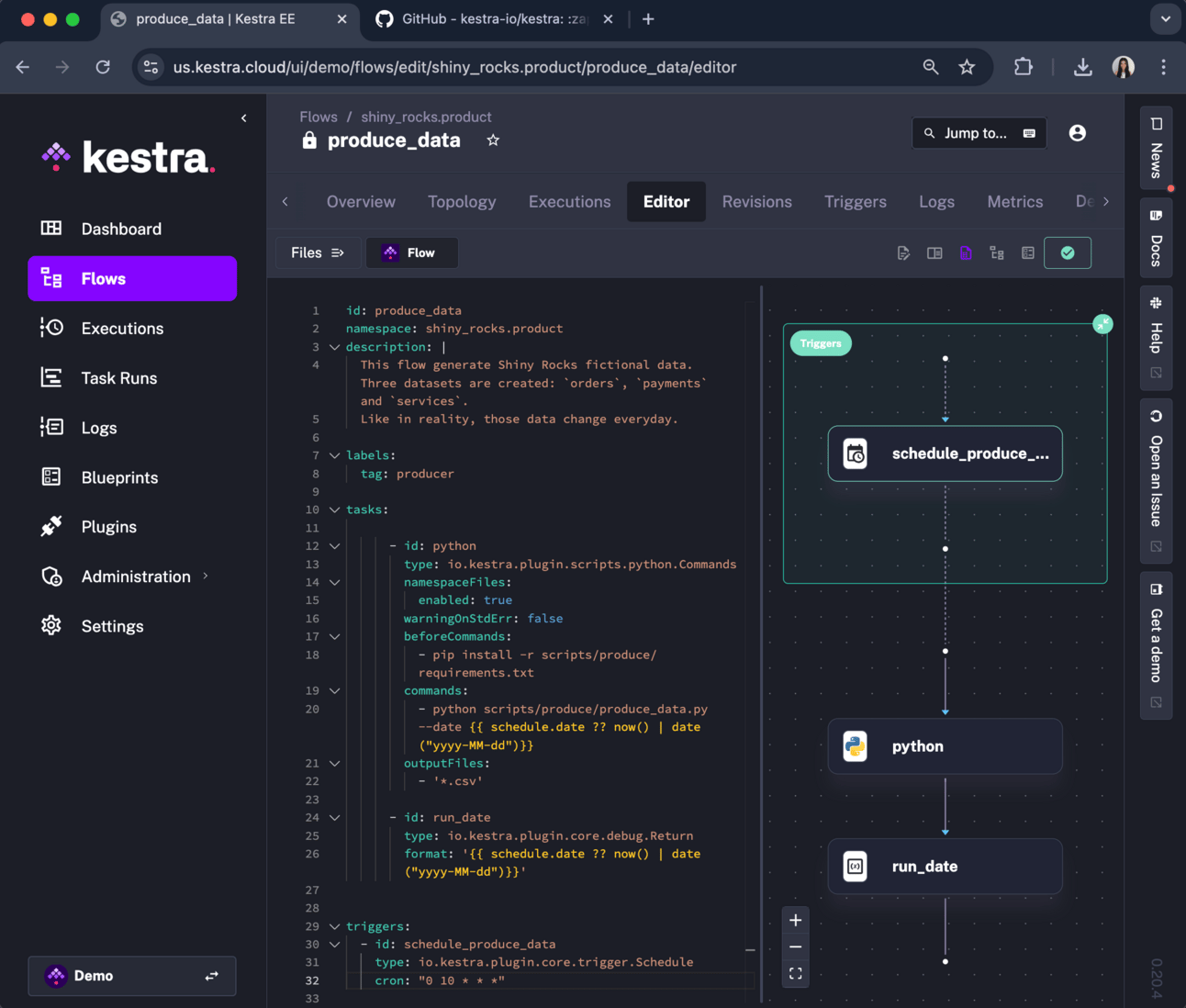Screen dimensions: 1186x1008
Task: Bookmark this page with star icon
Action: click(x=967, y=67)
